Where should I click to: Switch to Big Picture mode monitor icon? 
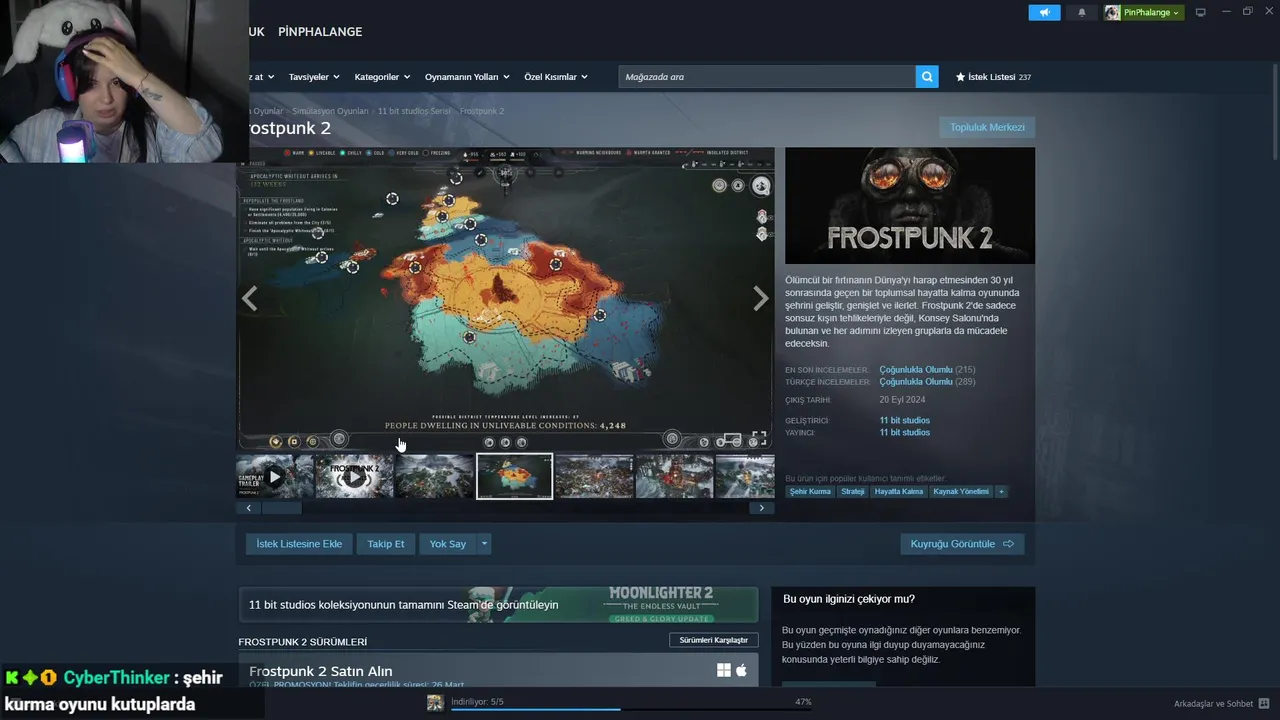(1201, 12)
